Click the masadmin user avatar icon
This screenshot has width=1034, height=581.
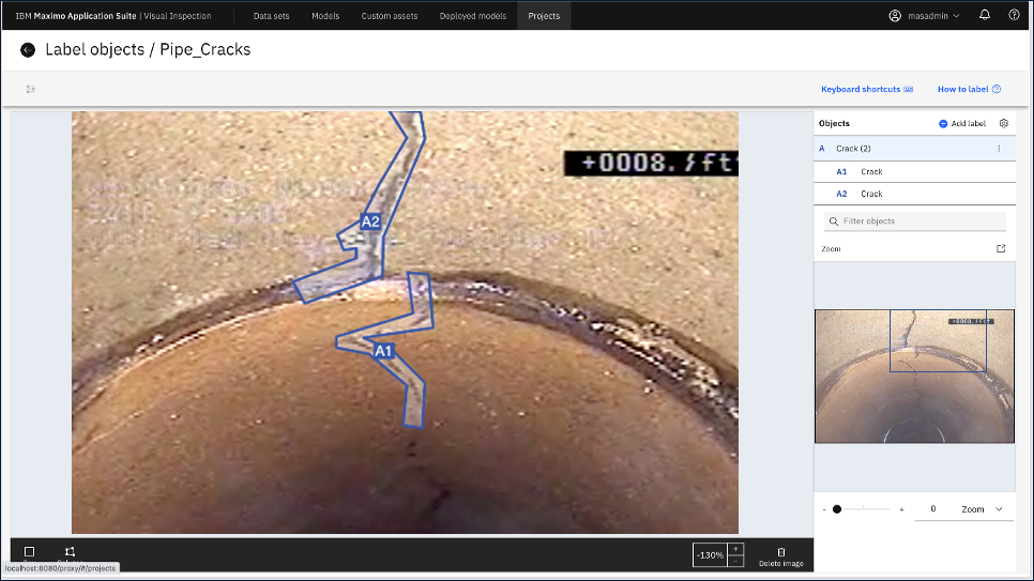[895, 16]
